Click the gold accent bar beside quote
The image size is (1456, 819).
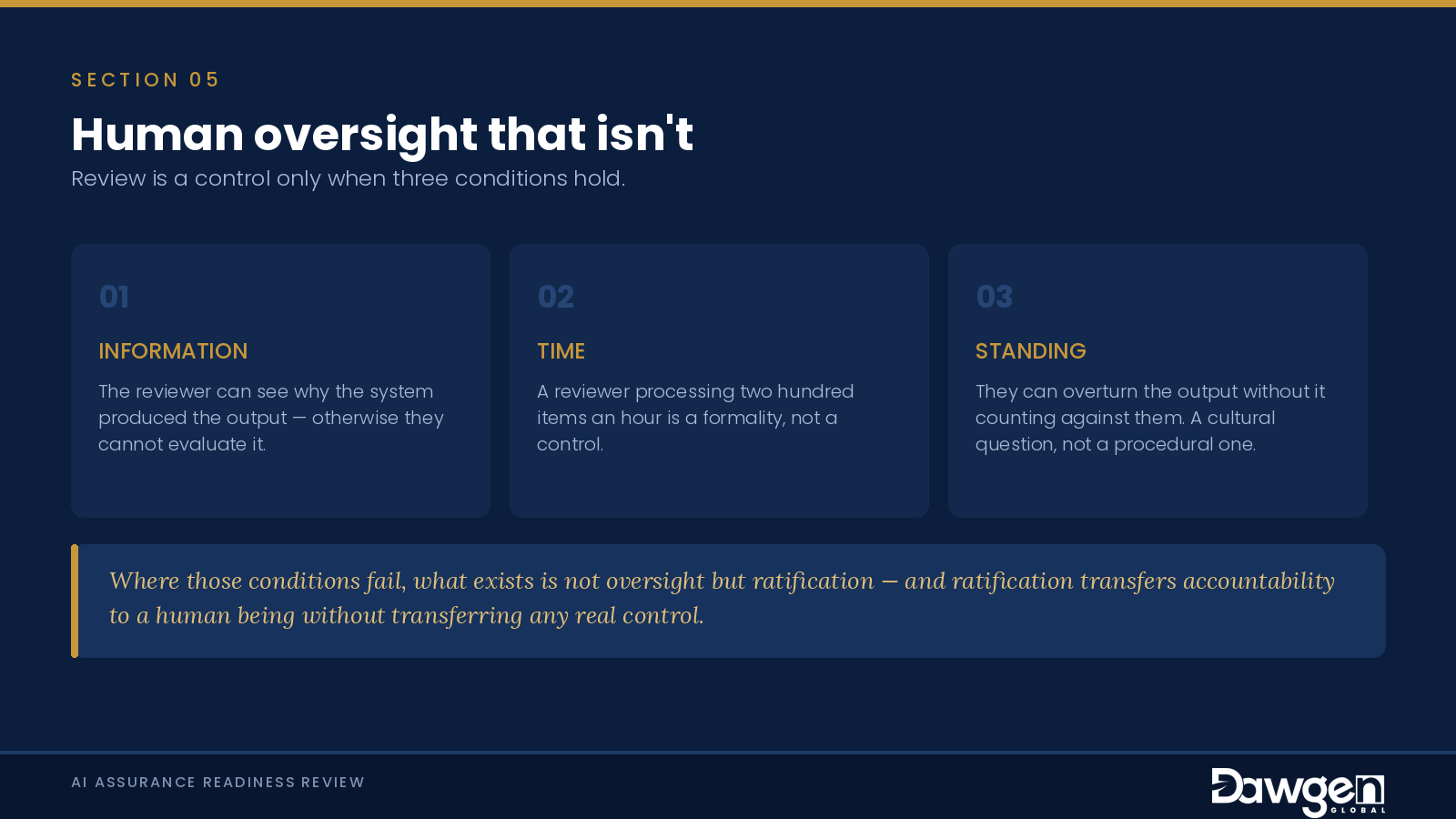coord(75,601)
